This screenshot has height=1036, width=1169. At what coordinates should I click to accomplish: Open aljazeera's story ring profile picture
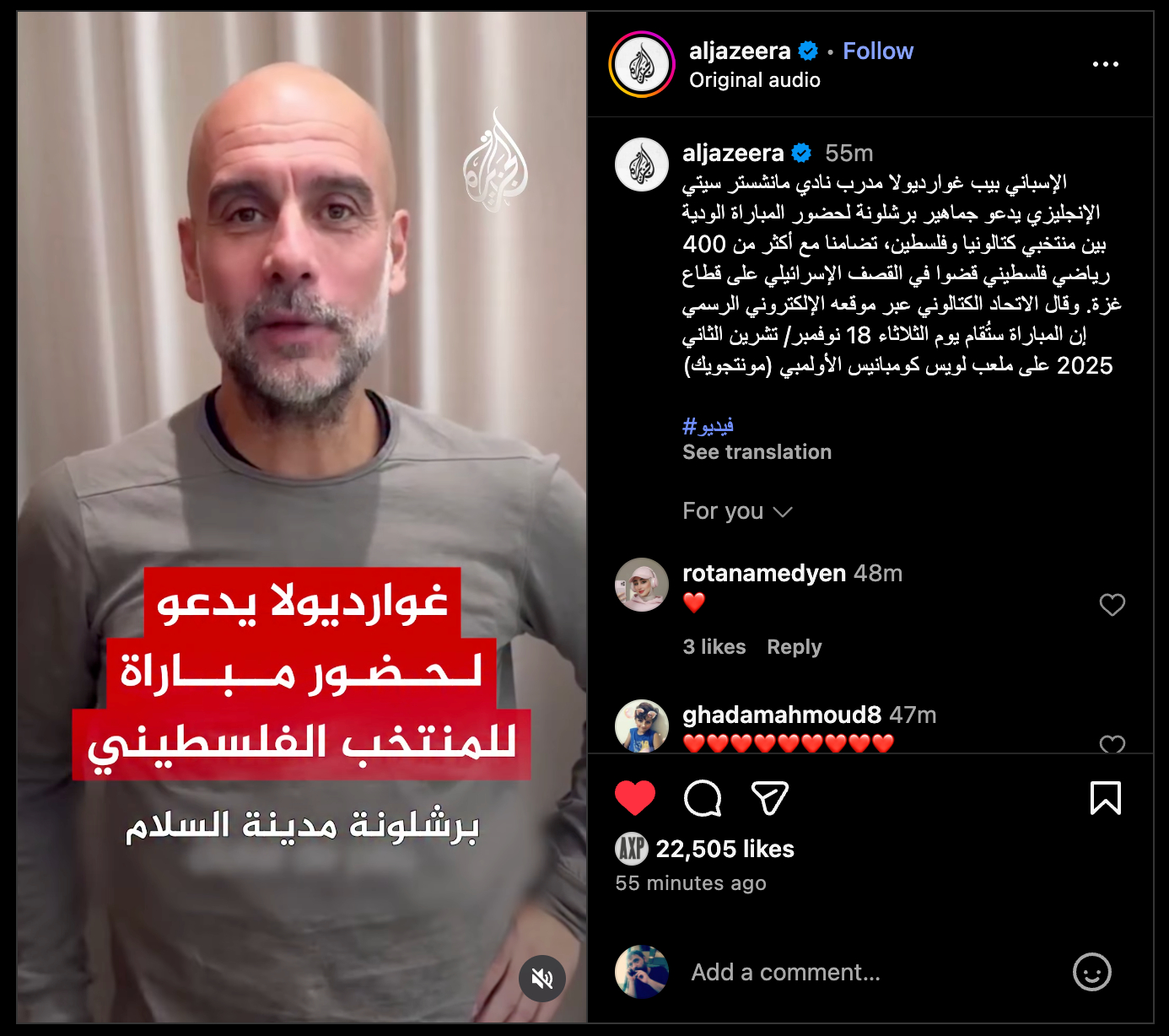click(642, 64)
